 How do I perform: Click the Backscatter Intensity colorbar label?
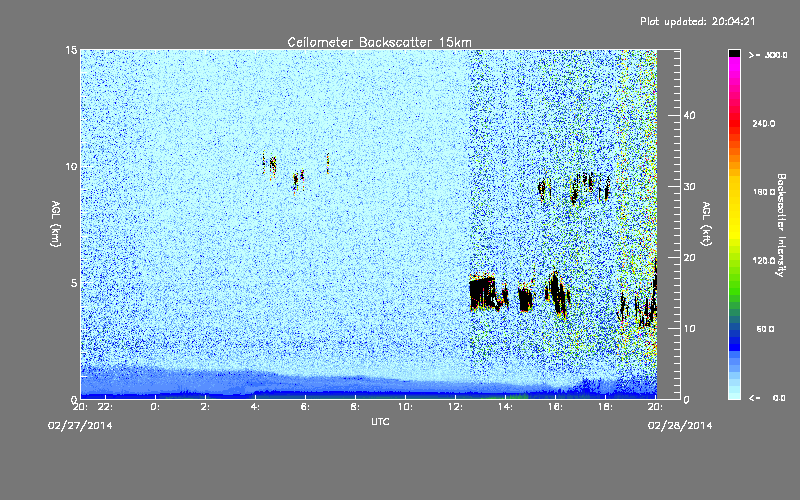pyautogui.click(x=780, y=225)
